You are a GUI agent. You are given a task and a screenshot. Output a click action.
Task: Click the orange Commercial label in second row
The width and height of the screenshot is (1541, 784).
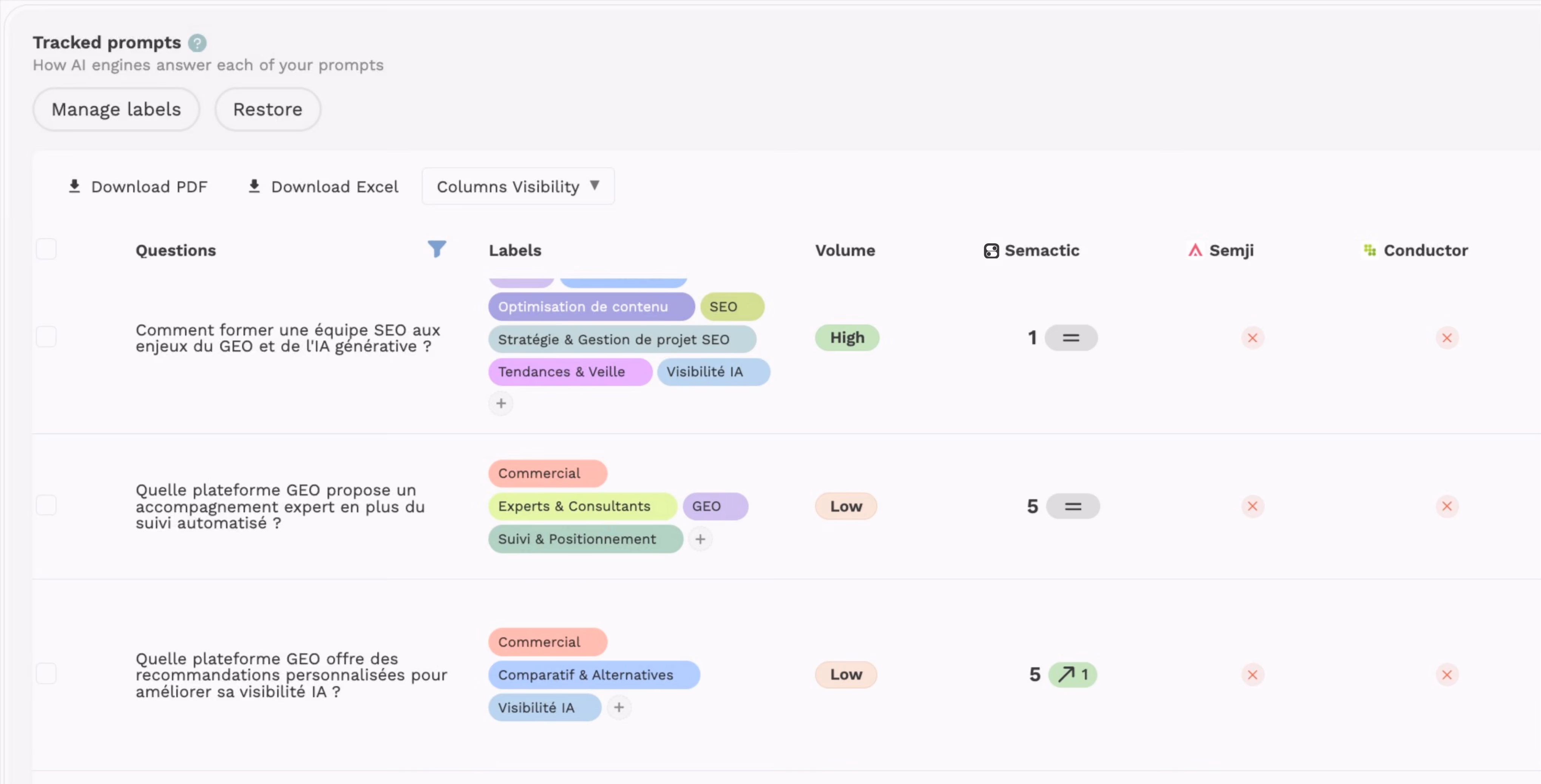(x=547, y=473)
